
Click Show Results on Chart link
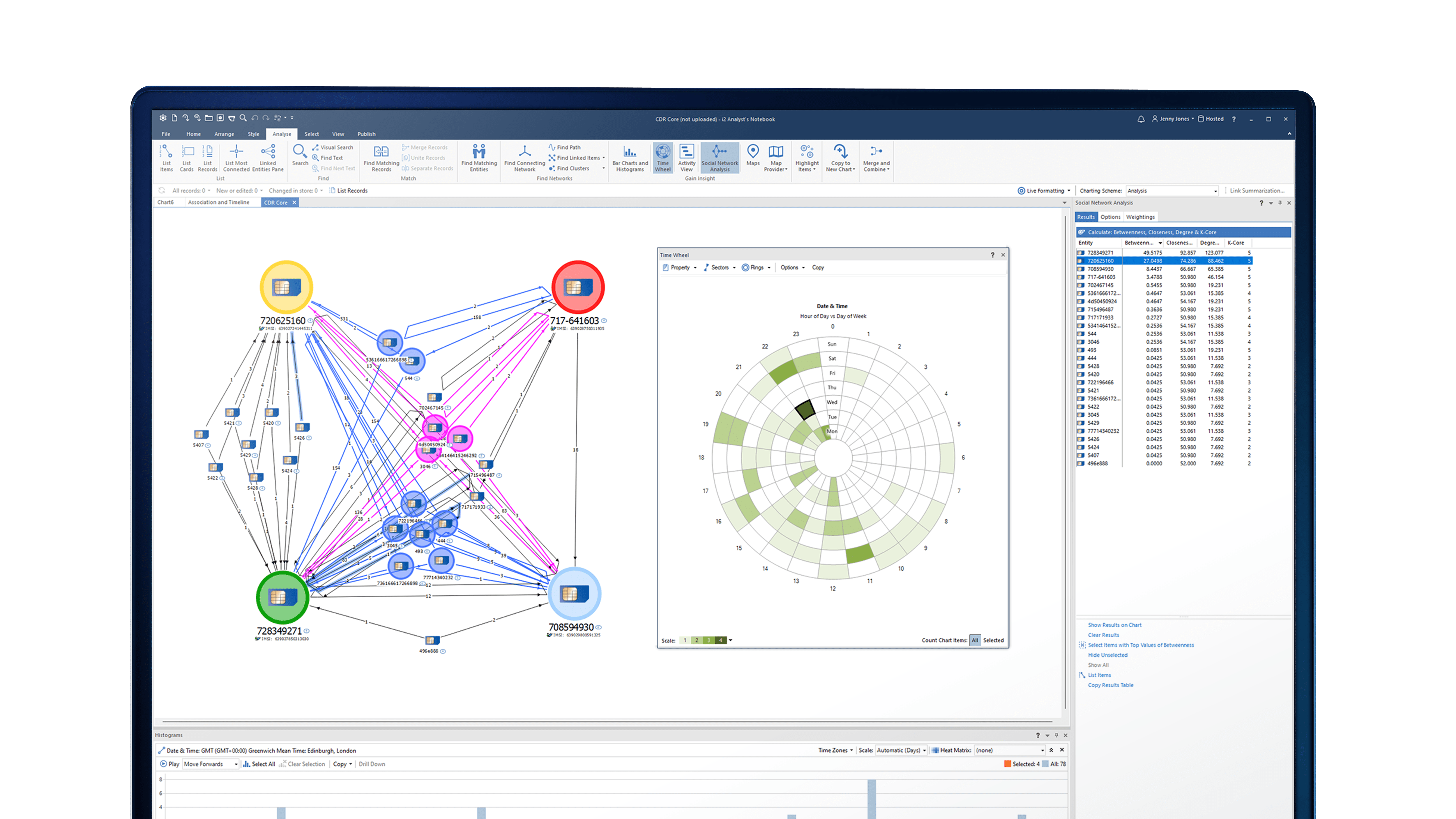1114,625
